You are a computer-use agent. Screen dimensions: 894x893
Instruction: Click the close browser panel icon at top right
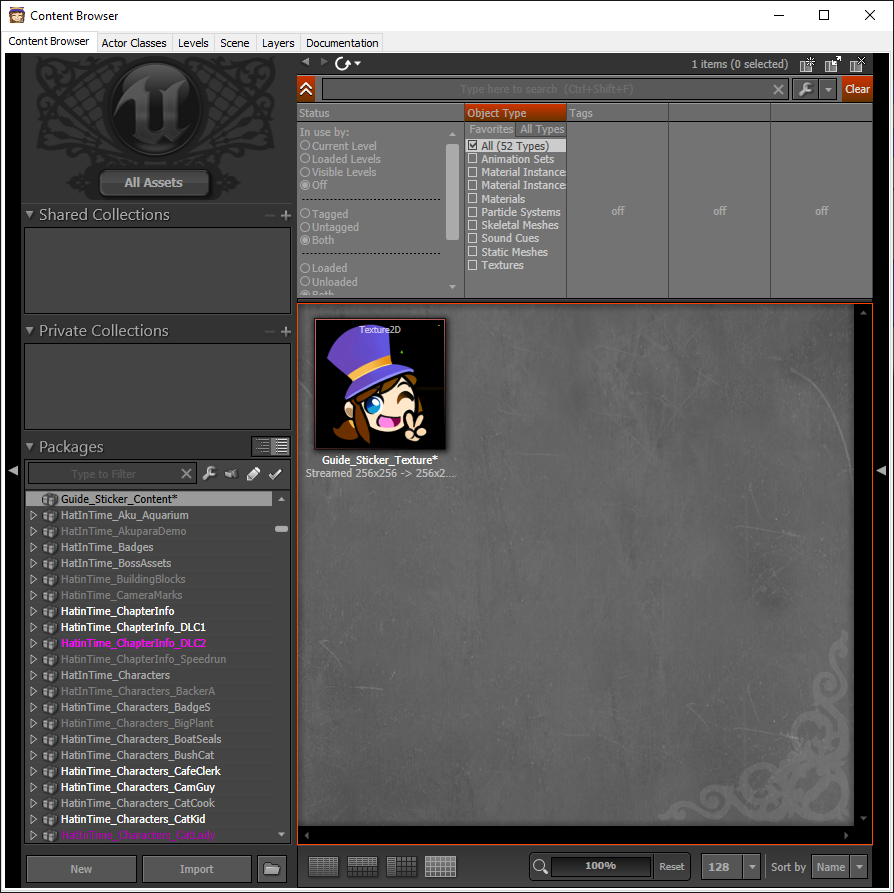pyautogui.click(x=858, y=64)
